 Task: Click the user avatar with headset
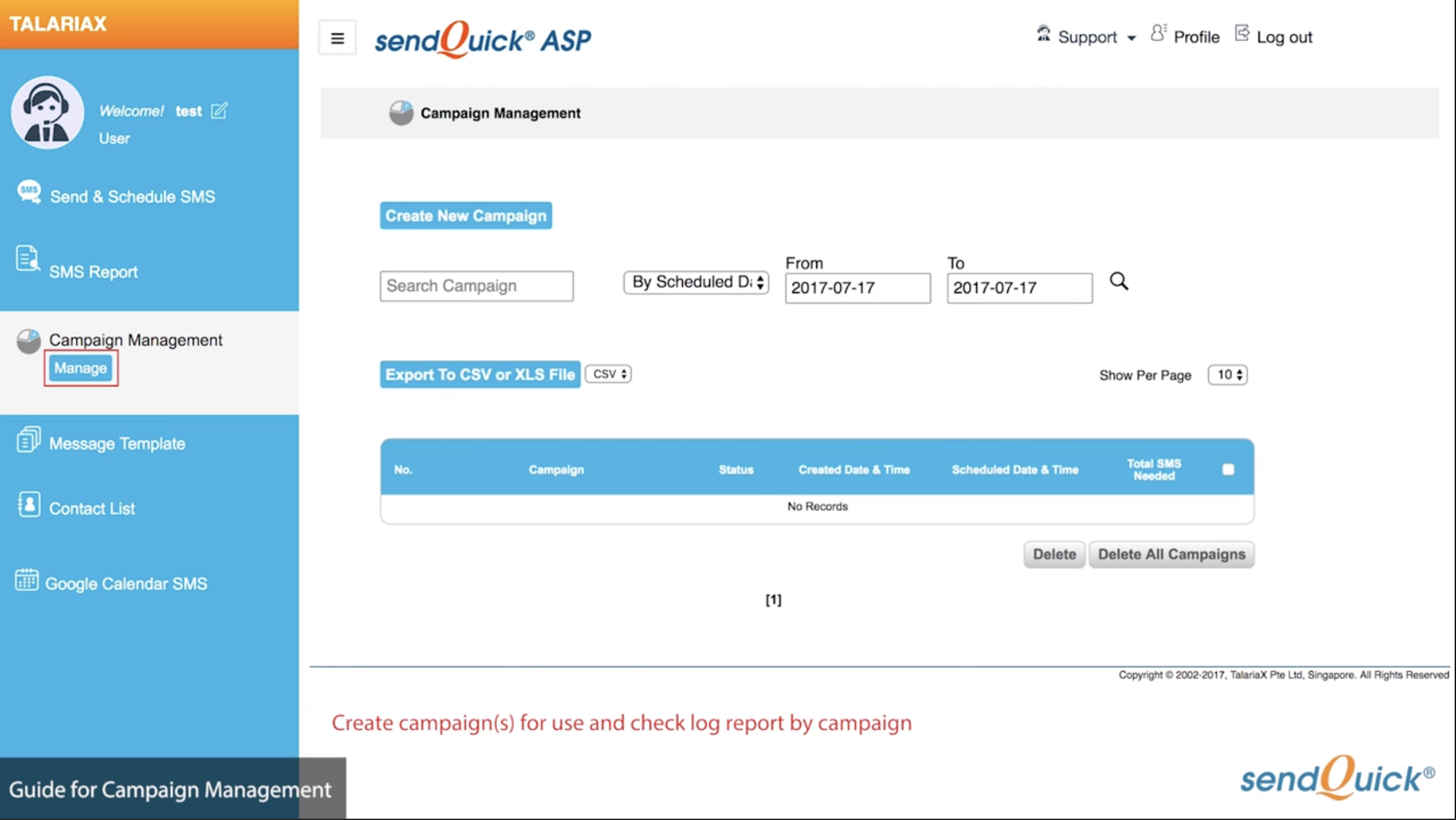point(47,112)
